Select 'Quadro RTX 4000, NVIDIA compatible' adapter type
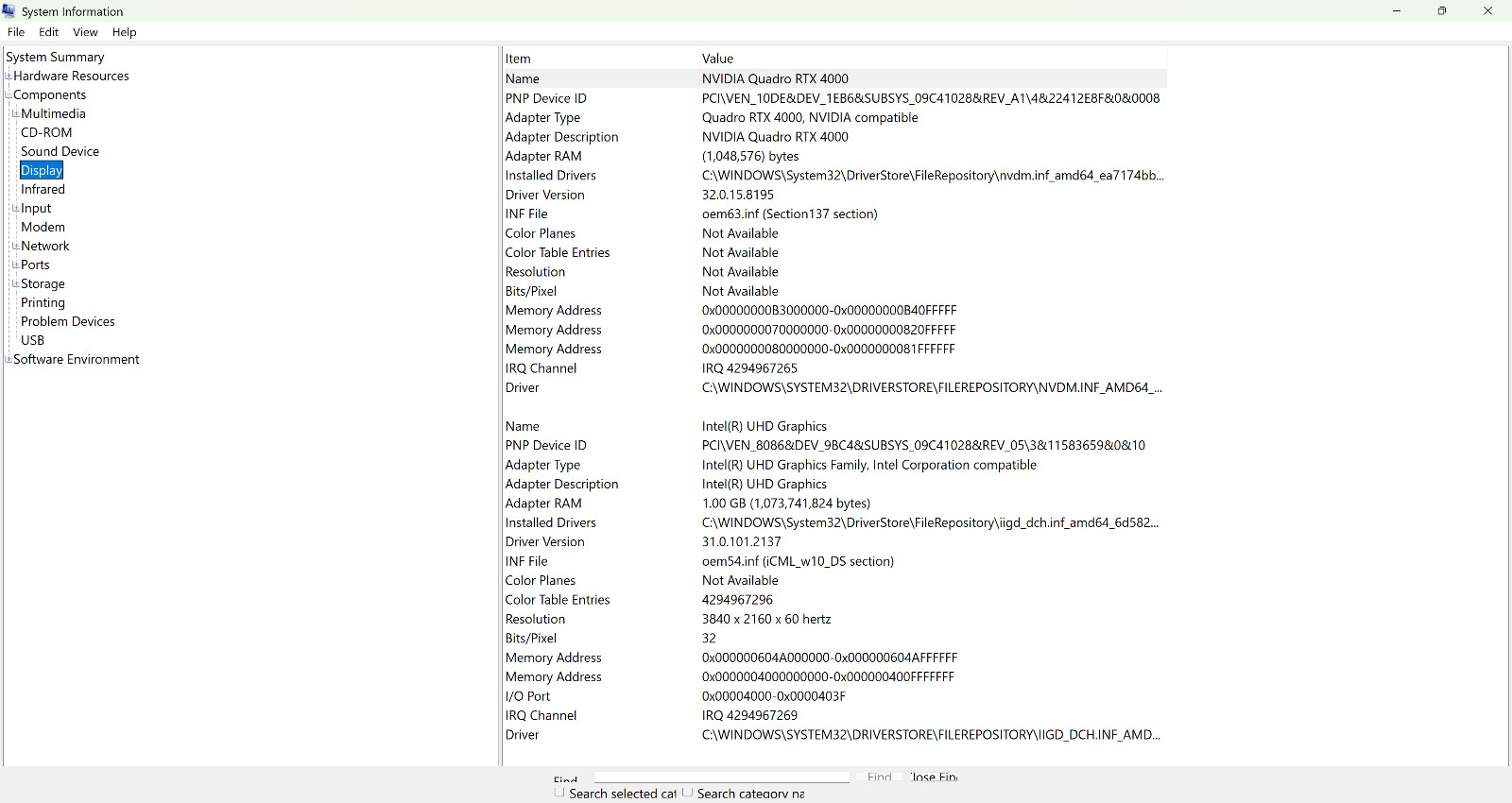The image size is (1512, 803). click(810, 118)
